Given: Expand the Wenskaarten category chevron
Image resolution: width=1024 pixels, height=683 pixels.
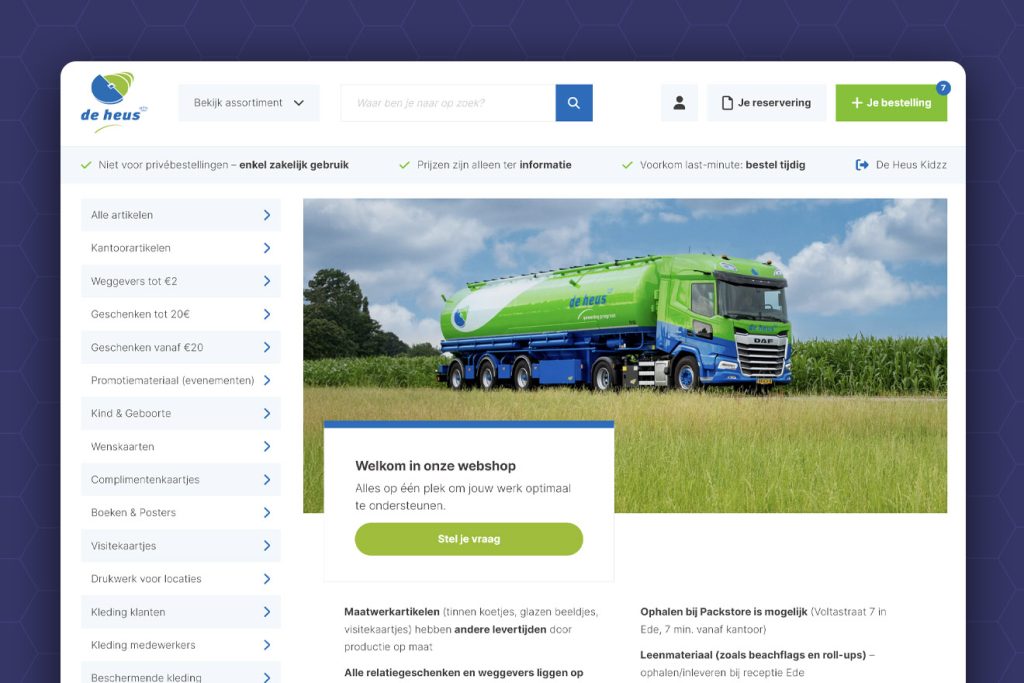Looking at the screenshot, I should [267, 446].
